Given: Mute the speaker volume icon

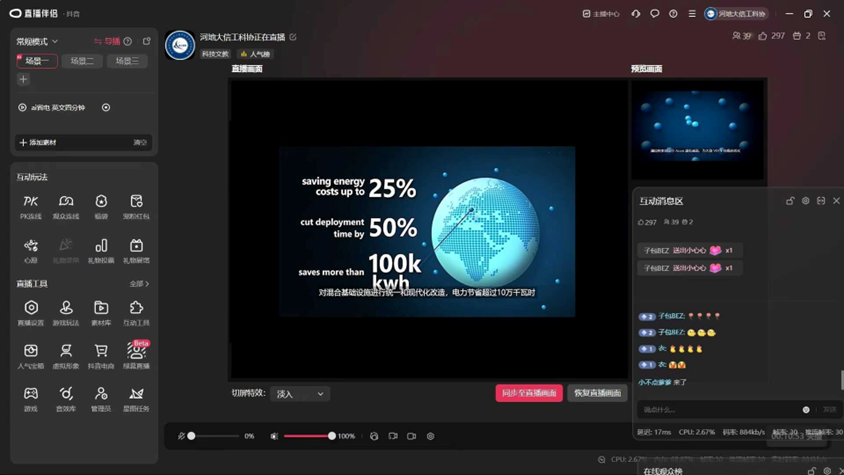Looking at the screenshot, I should coord(274,436).
